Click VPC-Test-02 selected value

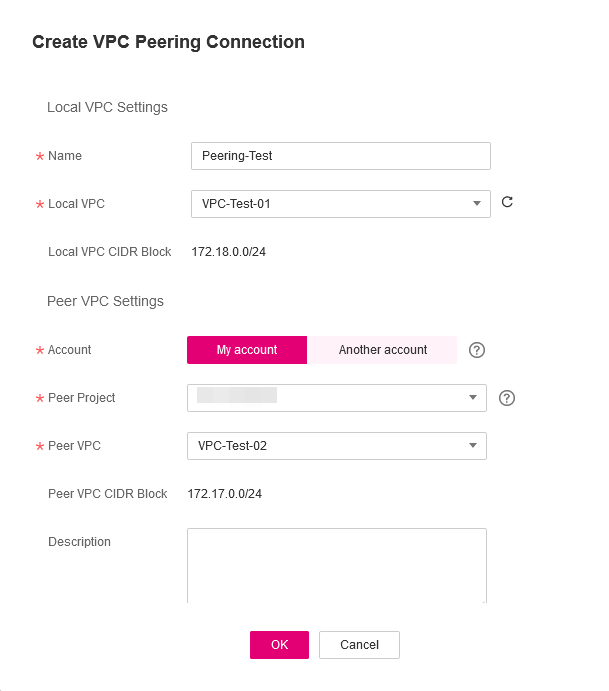pos(232,446)
